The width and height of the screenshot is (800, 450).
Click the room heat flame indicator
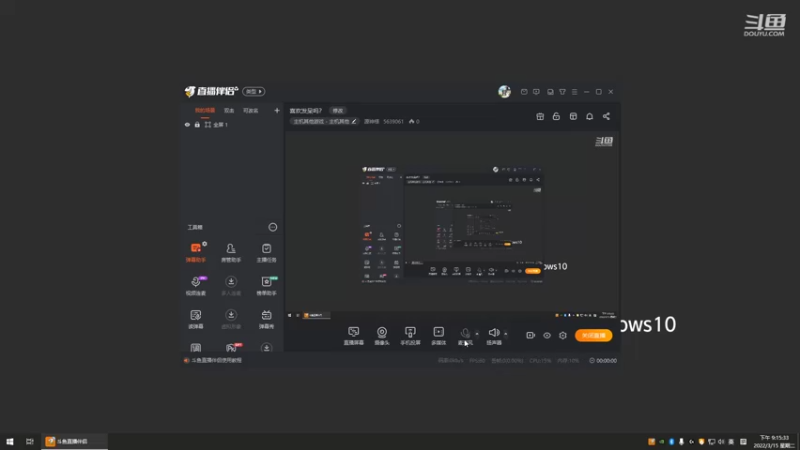coord(414,121)
